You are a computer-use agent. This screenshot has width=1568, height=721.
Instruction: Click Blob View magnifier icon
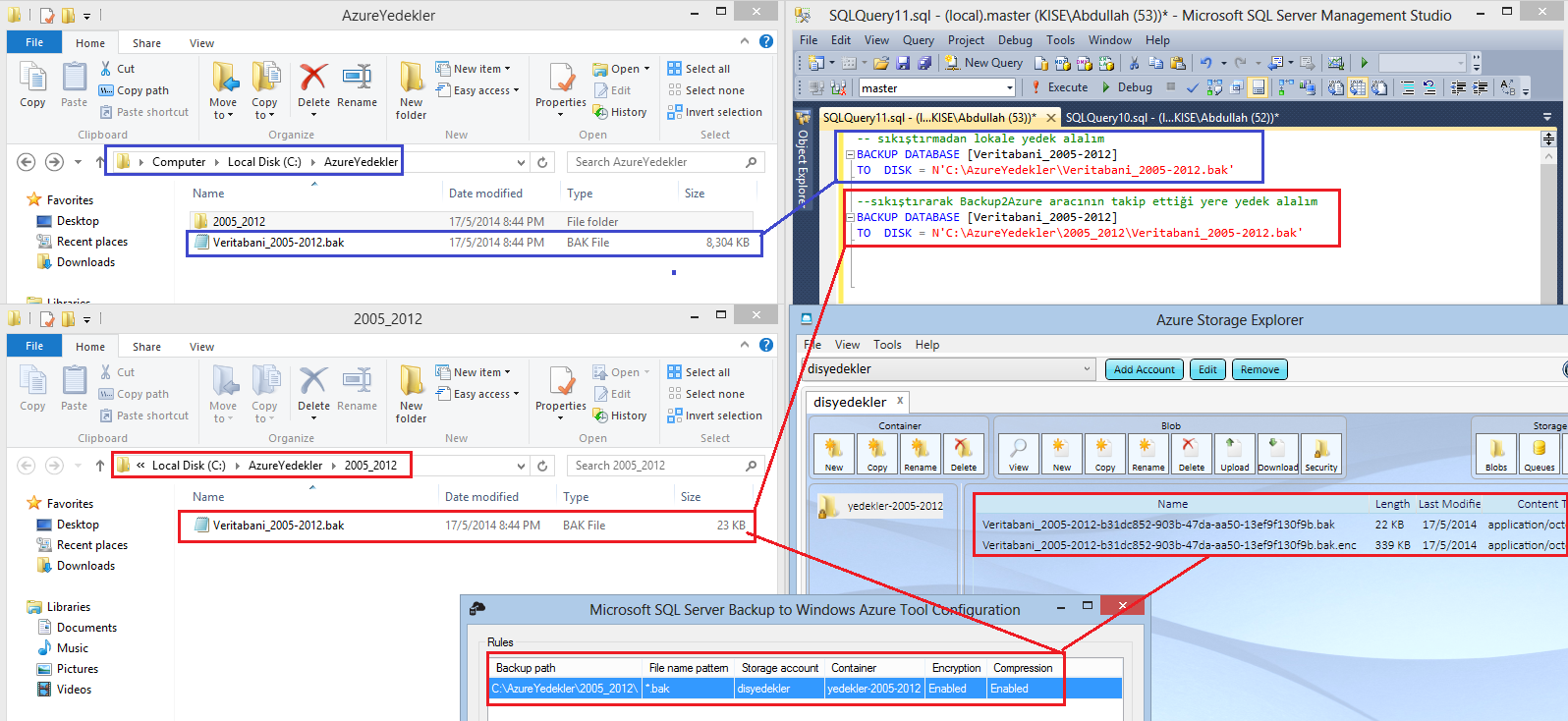[1019, 454]
